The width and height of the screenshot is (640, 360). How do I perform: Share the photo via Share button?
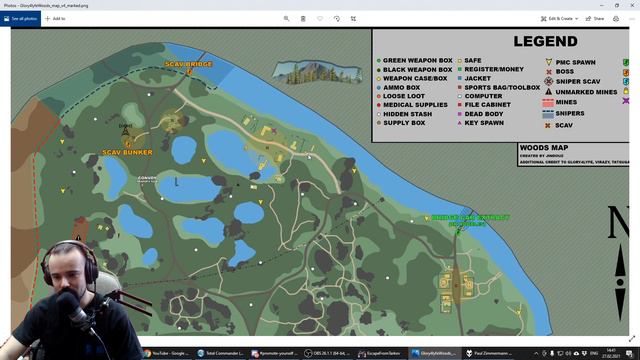(x=595, y=18)
